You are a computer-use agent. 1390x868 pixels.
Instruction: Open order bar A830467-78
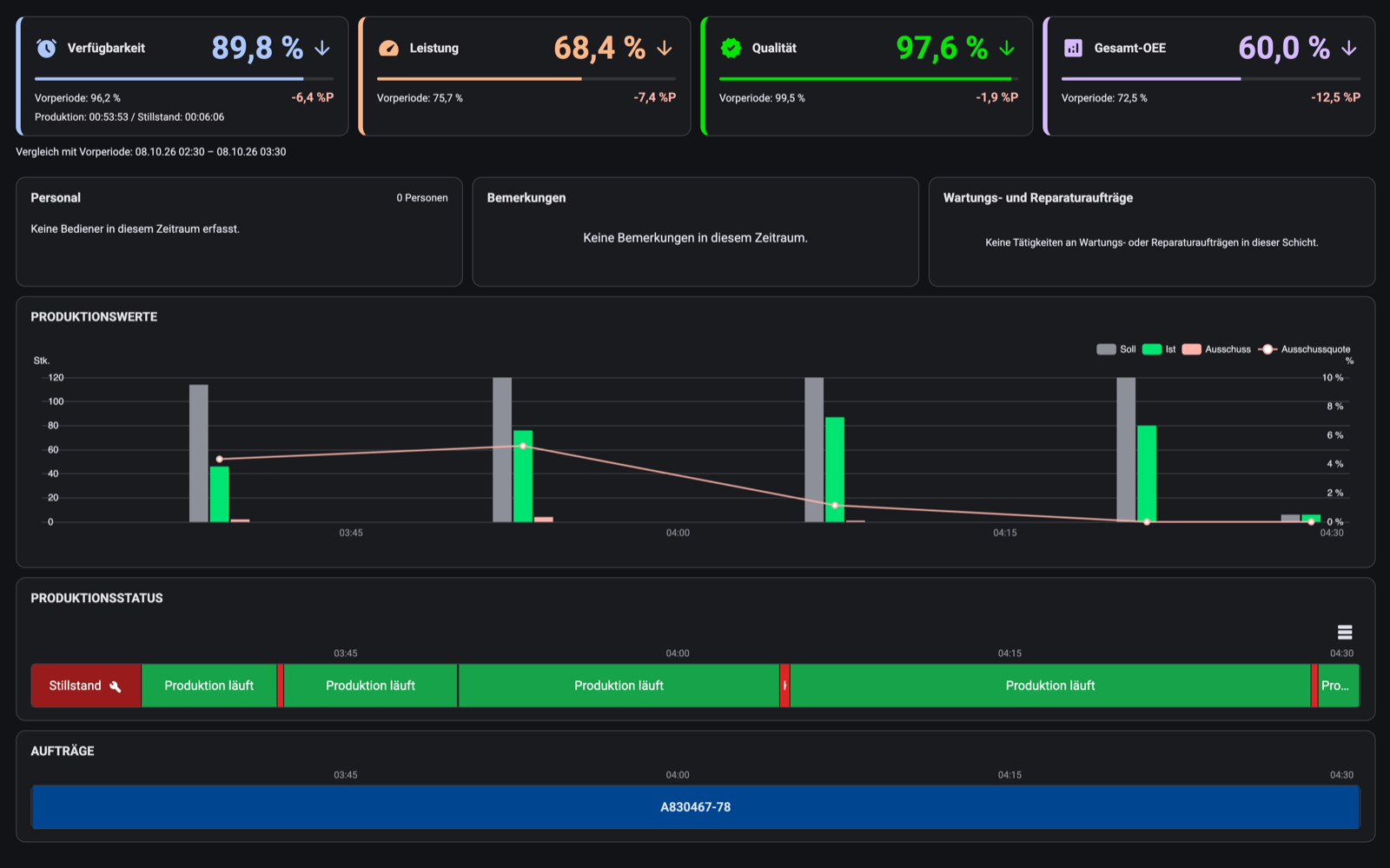click(x=695, y=807)
